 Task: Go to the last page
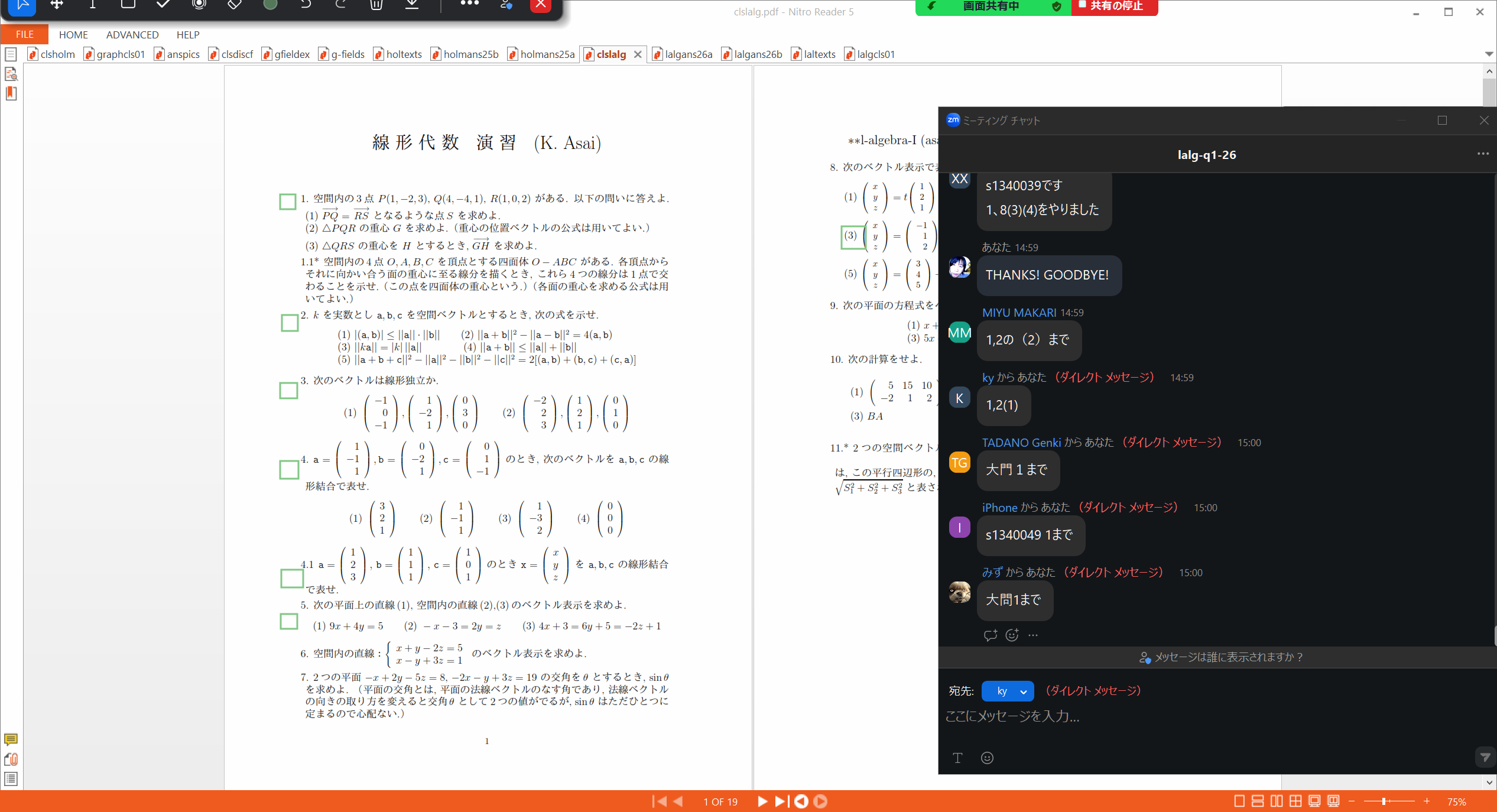tap(781, 801)
